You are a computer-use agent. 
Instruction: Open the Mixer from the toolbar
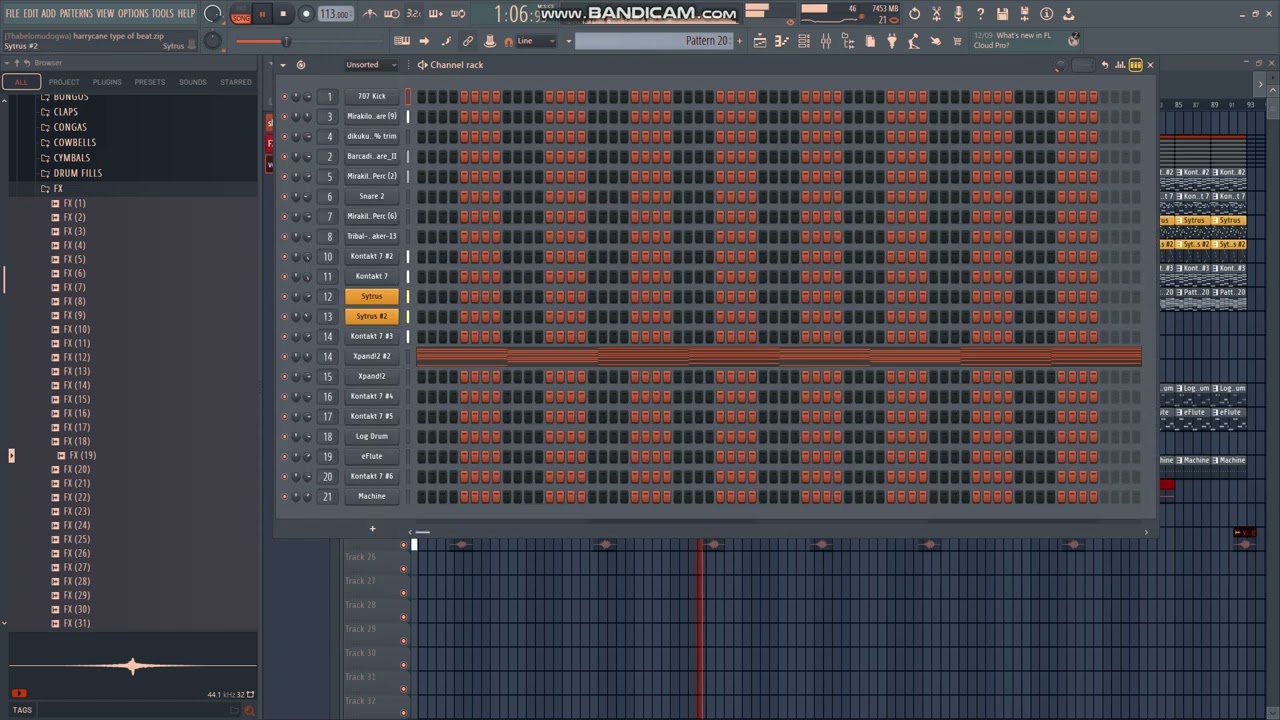[826, 41]
